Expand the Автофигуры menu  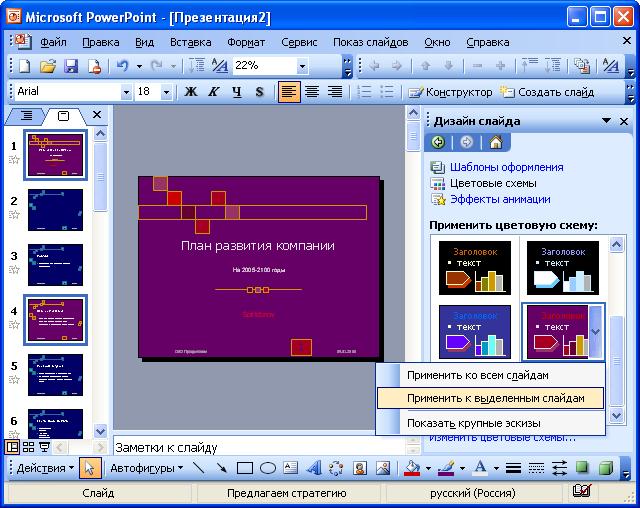point(146,468)
